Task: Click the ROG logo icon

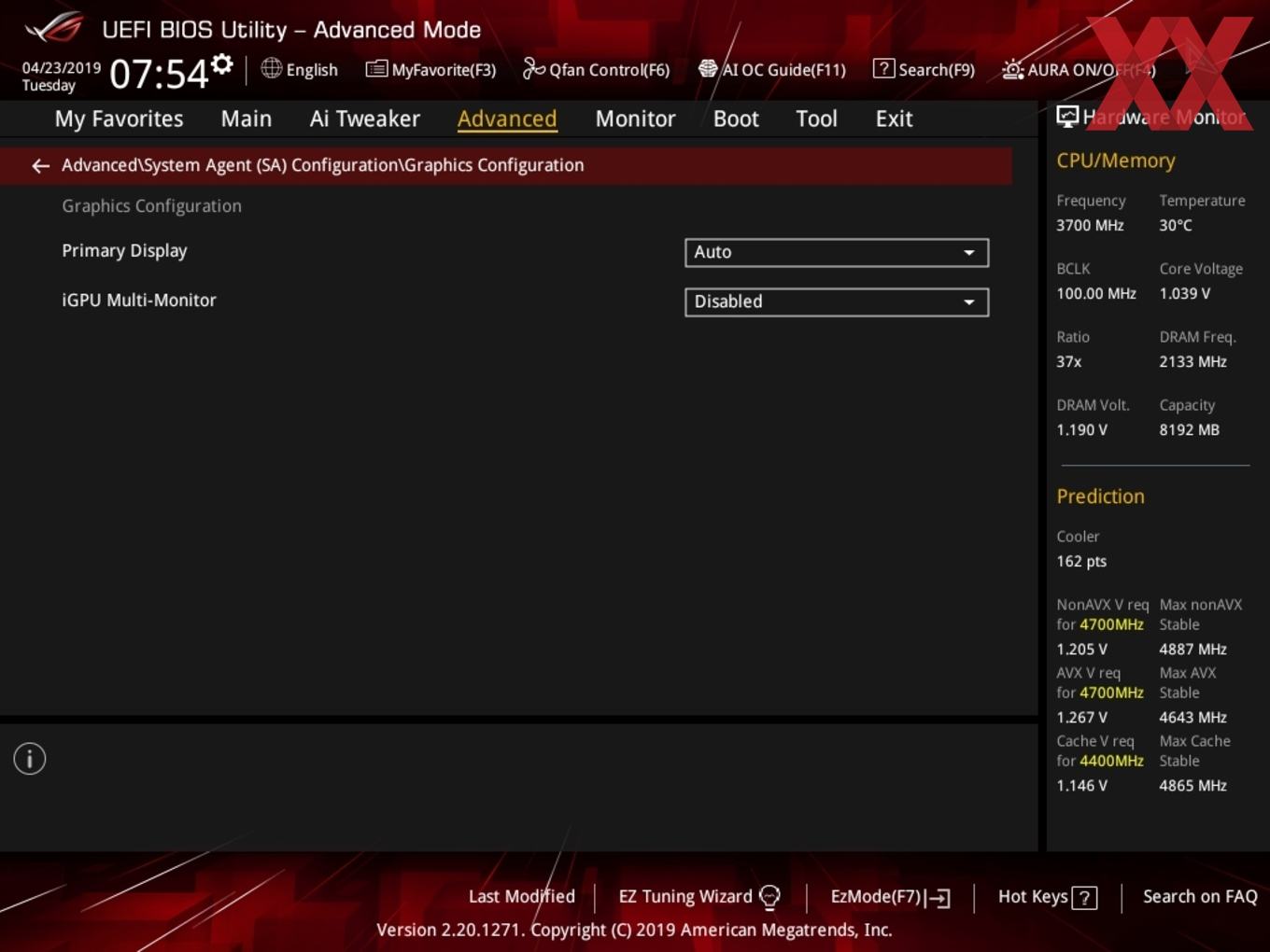Action: pos(54,27)
